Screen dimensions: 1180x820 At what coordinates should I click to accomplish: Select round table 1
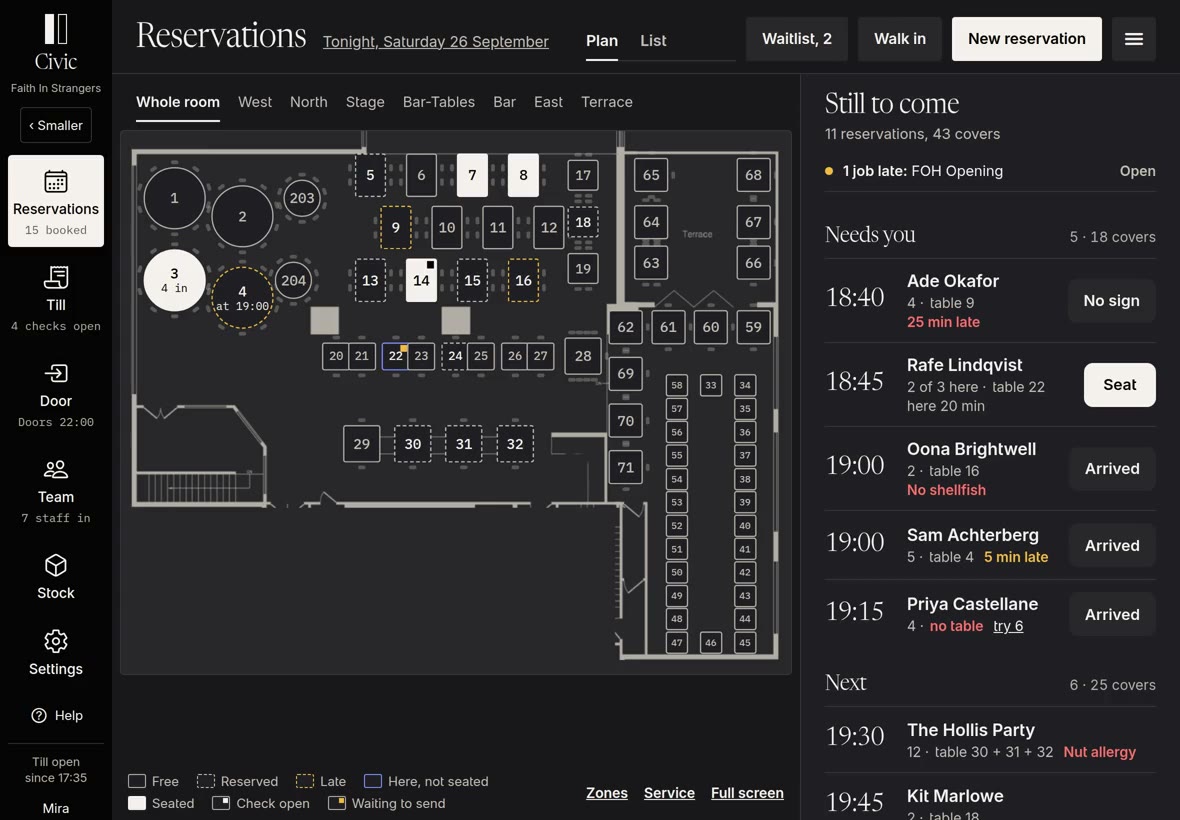(175, 198)
